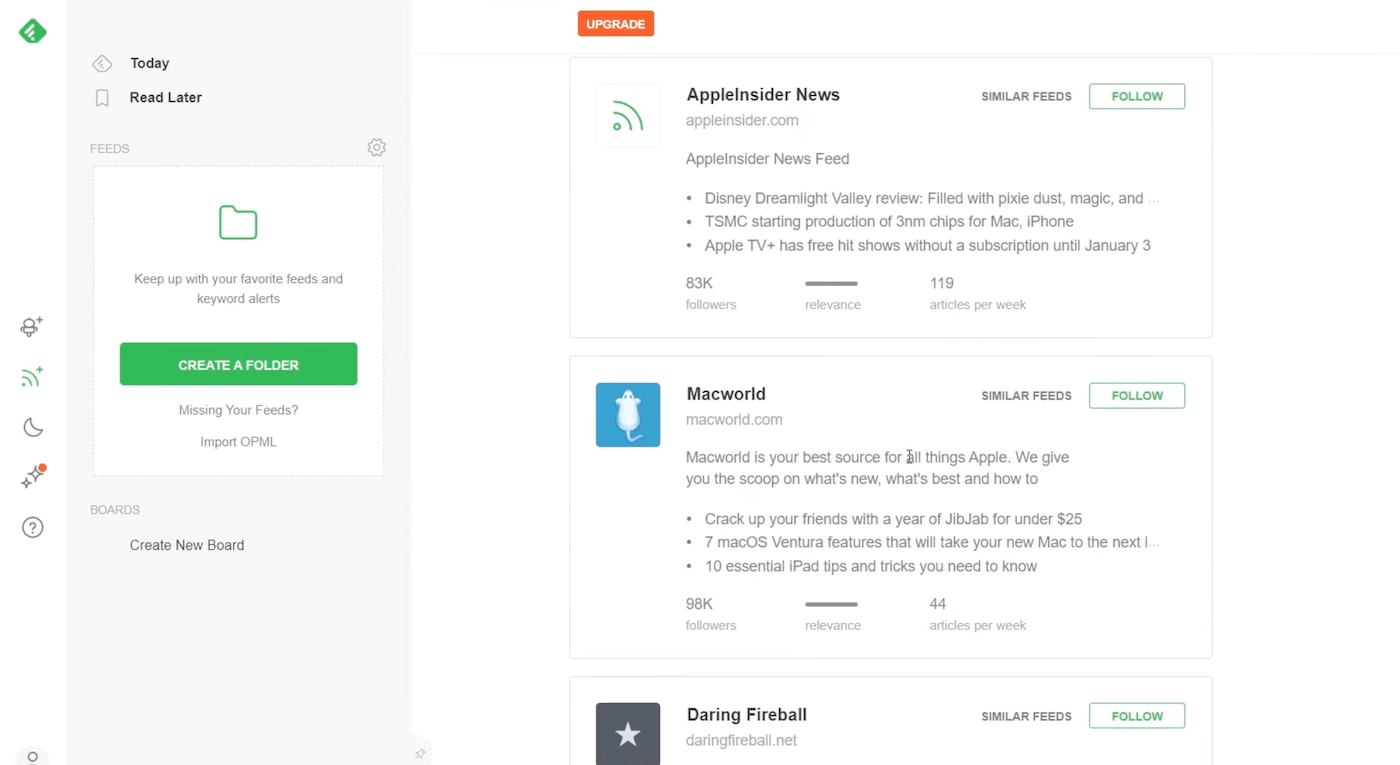Image resolution: width=1400 pixels, height=765 pixels.
Task: Toggle night mode with moon icon
Action: [33, 428]
